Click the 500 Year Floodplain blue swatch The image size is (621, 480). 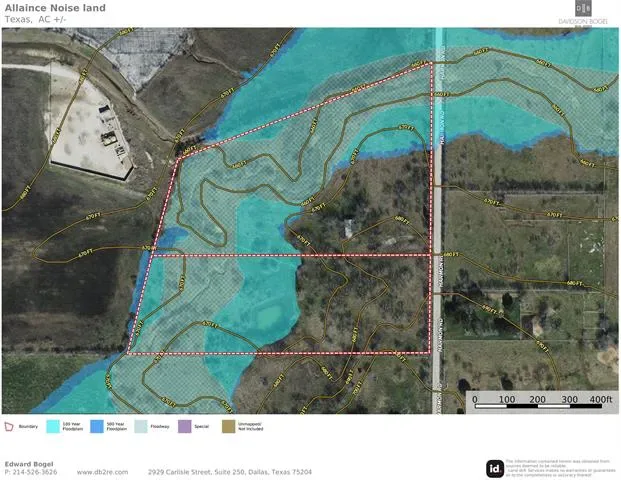97,425
